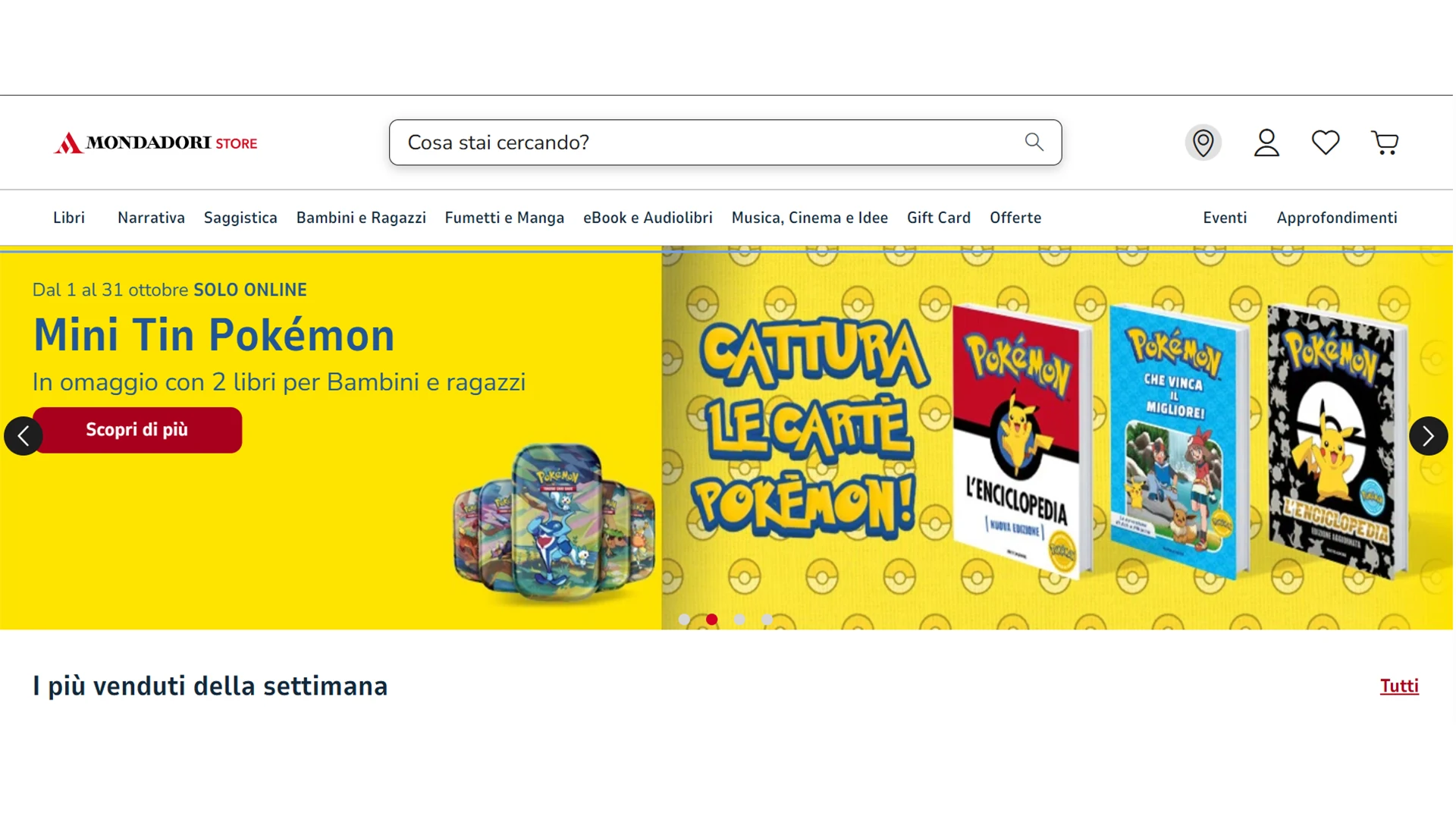
Task: Focus the Cosa stai cercando search field
Action: pos(725,143)
